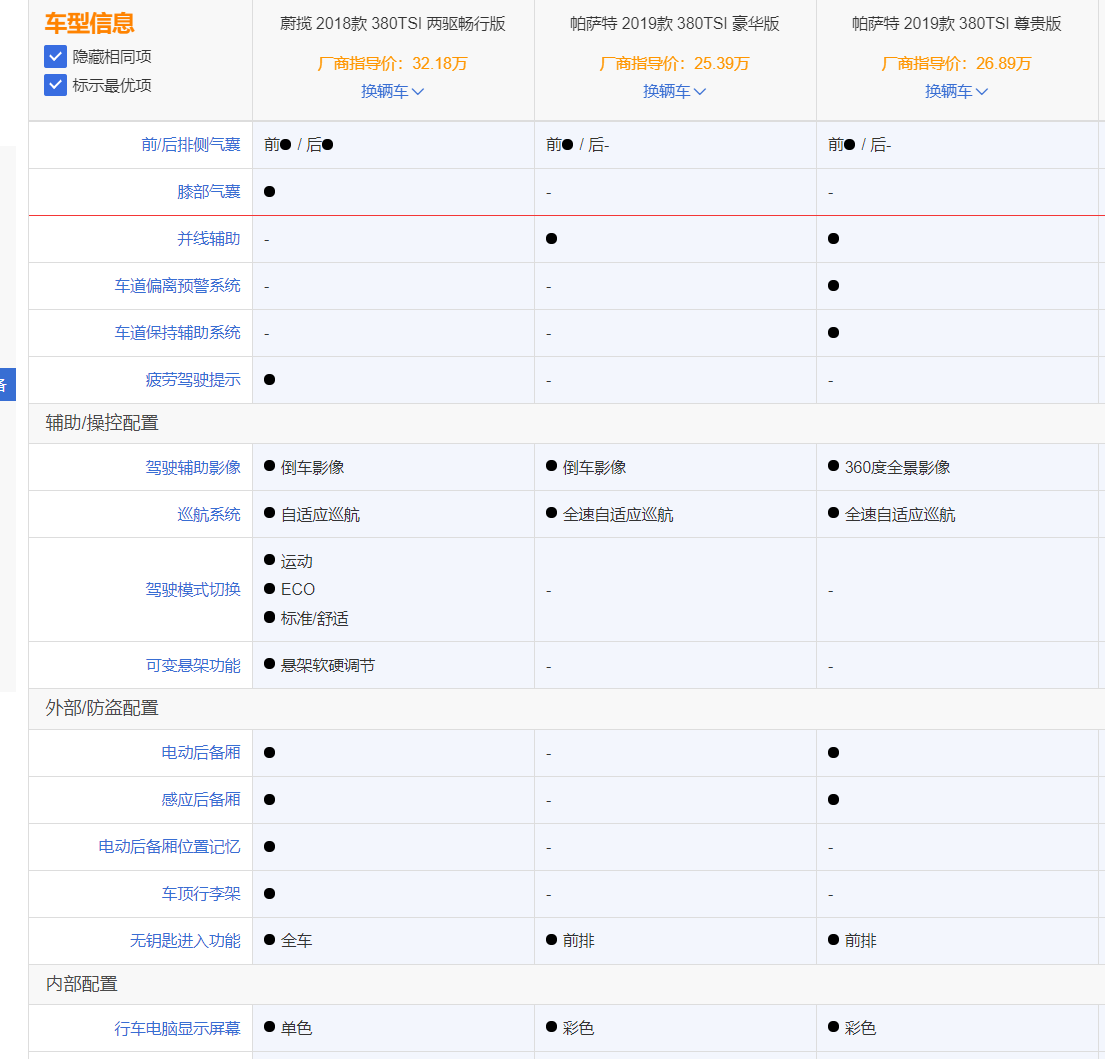Click the 无钥匙进入功能 link
1105x1059 pixels.
185,941
